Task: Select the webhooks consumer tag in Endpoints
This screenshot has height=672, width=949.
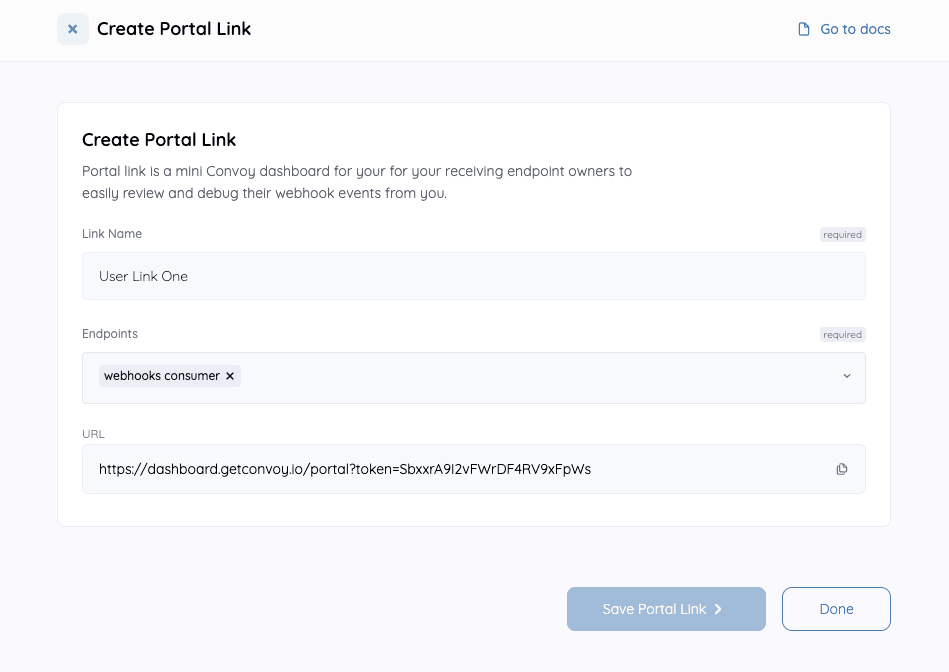Action: 161,376
